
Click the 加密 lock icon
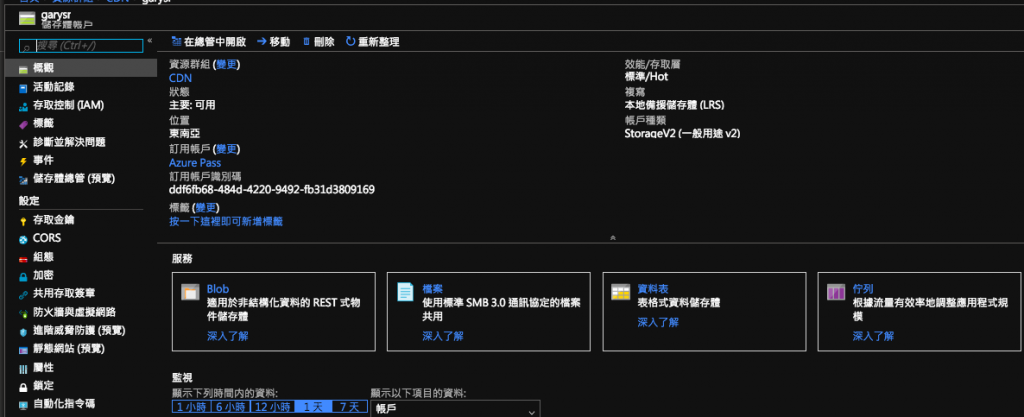tap(24, 275)
